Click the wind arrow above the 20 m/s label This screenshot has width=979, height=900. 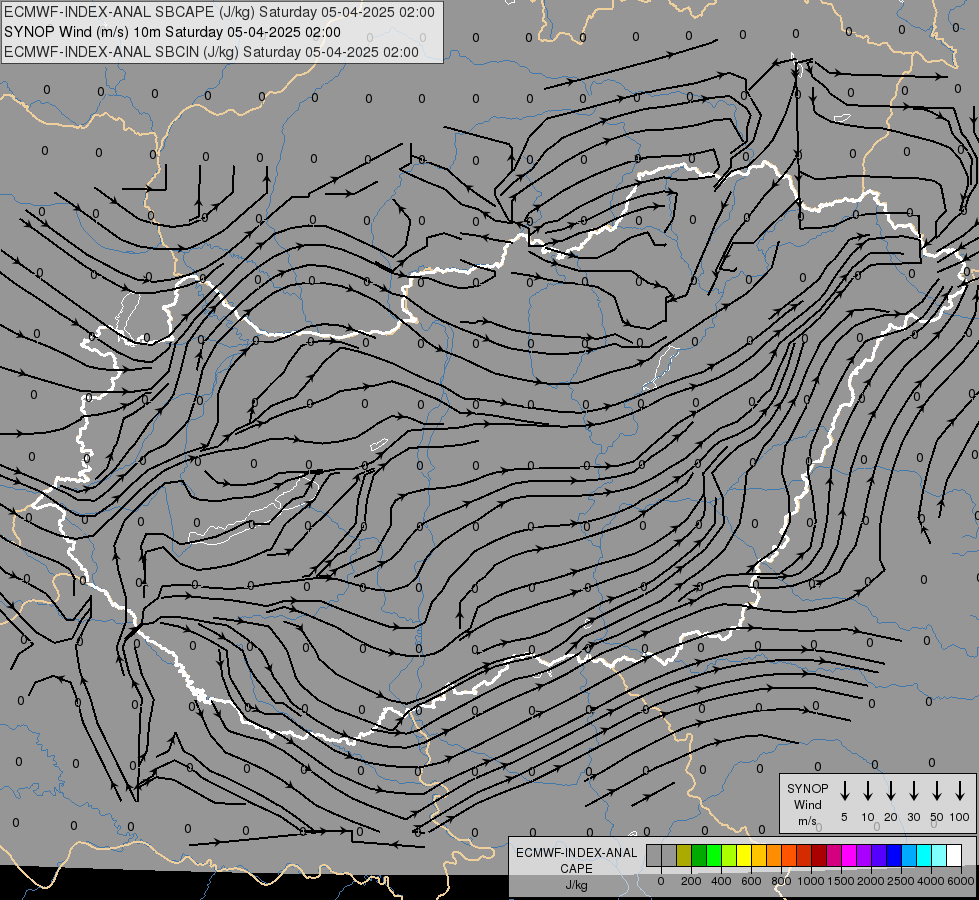click(x=891, y=791)
